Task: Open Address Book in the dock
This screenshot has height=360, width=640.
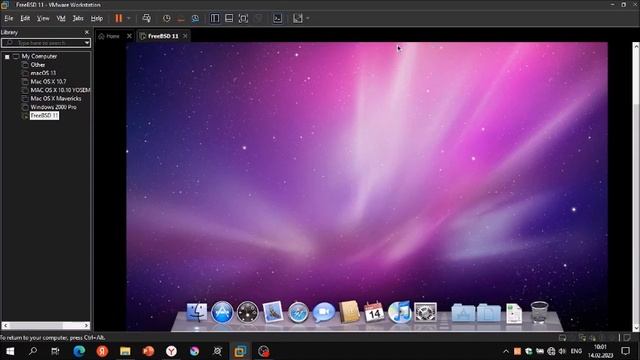Action: point(349,312)
